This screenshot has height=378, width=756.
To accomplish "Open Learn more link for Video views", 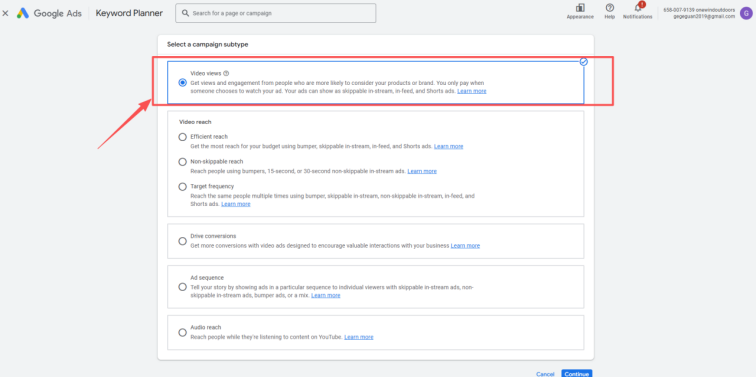I will point(472,91).
